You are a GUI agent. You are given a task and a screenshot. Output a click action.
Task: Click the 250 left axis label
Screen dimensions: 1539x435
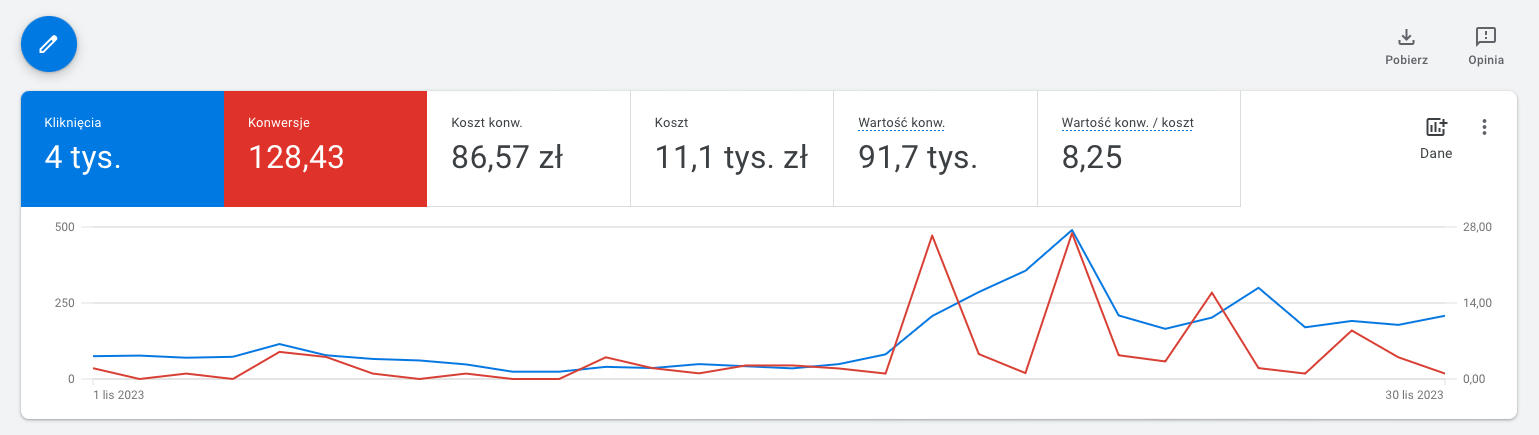pos(64,303)
